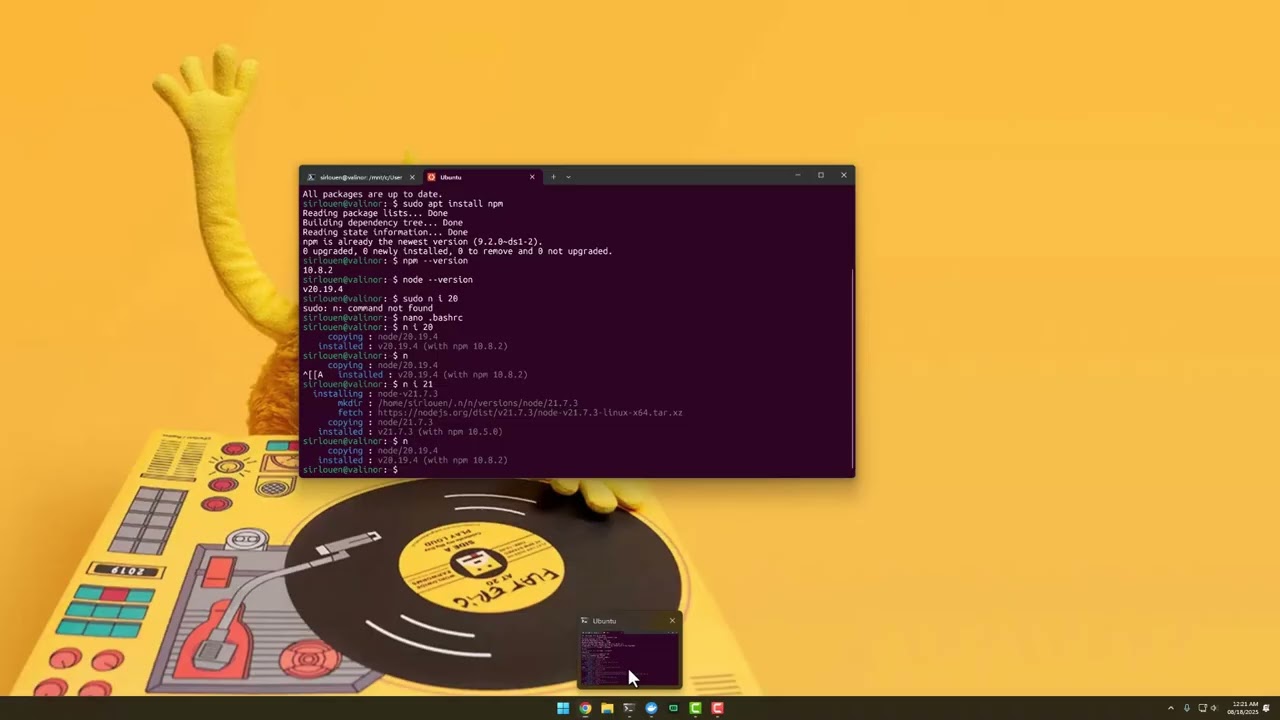Click 'All packages are up to date.'
This screenshot has width=1280, height=720.
(372, 194)
